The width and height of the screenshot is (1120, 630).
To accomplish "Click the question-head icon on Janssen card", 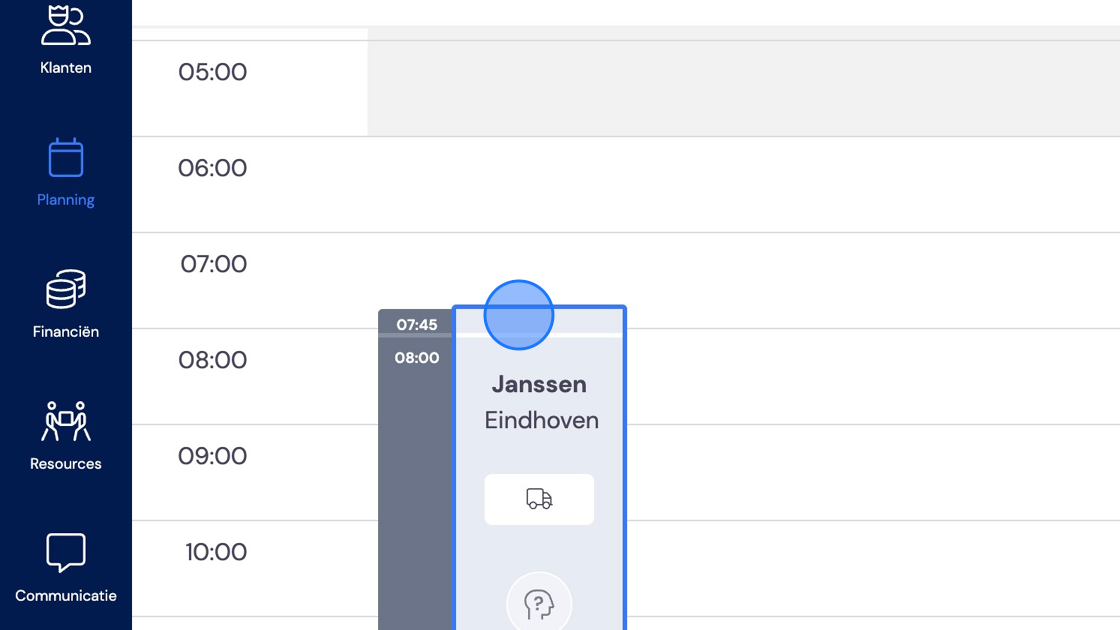I will (539, 604).
